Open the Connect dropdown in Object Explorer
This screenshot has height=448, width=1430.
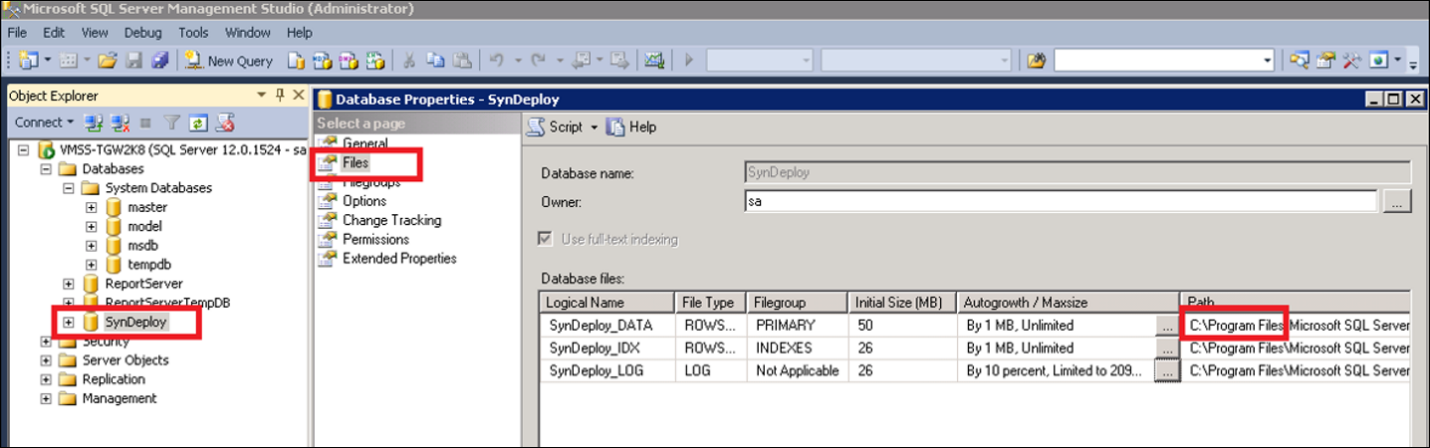click(x=44, y=122)
